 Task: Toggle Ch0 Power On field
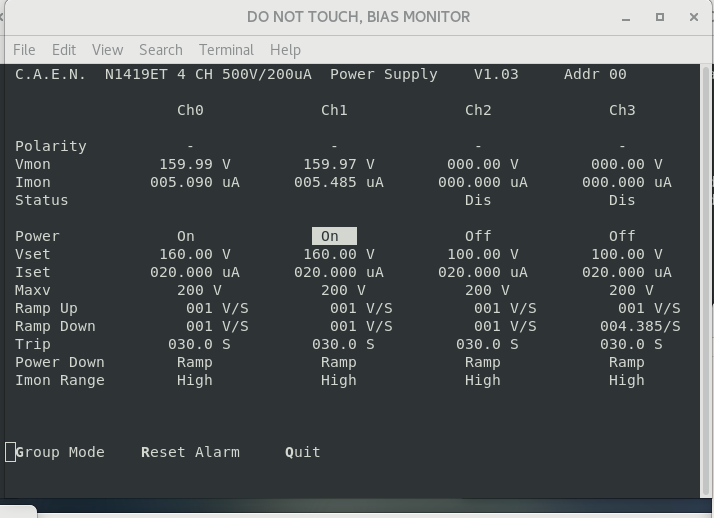pos(186,236)
